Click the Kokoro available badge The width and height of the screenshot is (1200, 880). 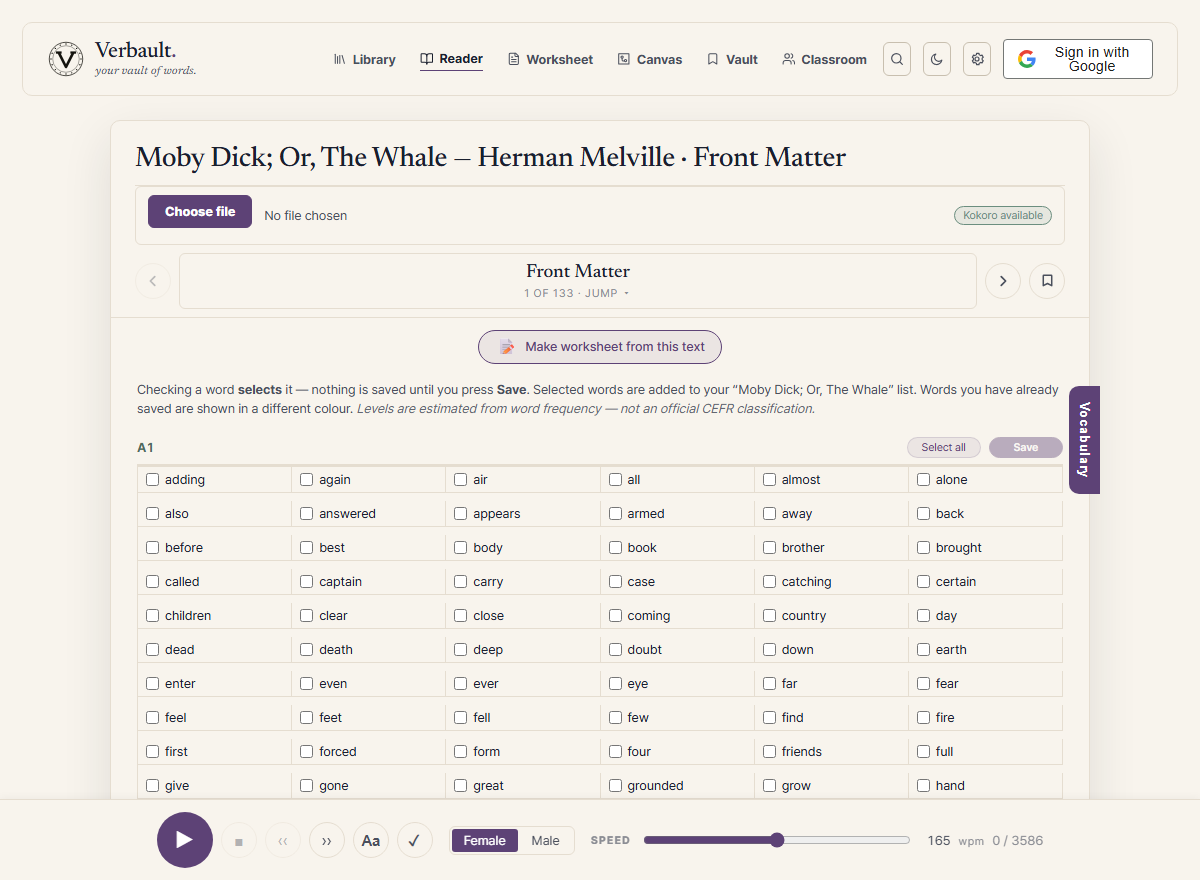point(1002,215)
